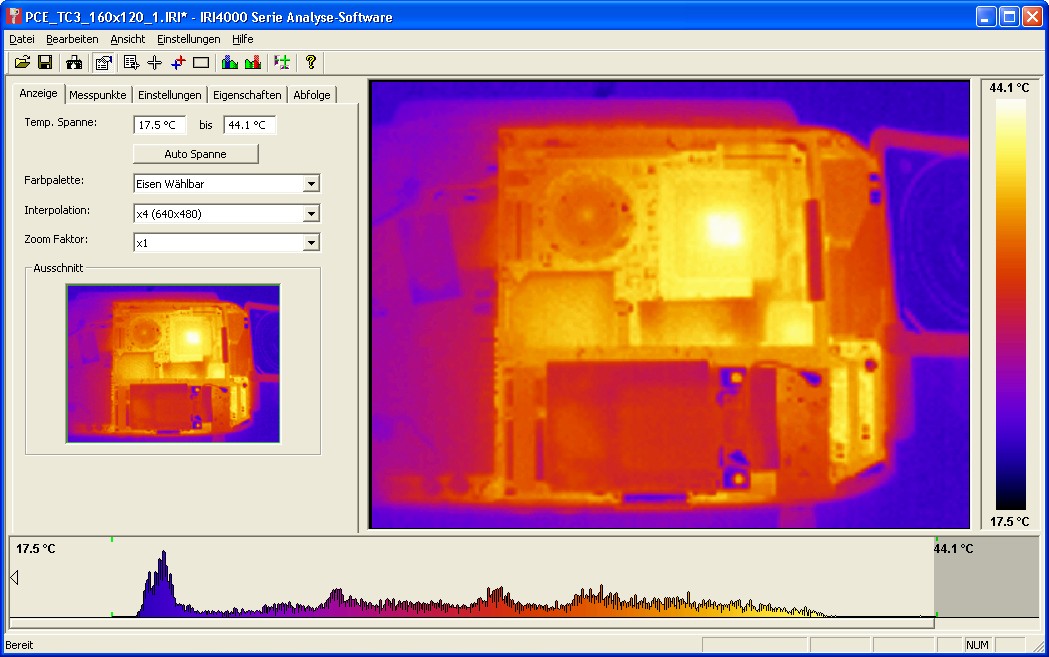The width and height of the screenshot is (1049, 657).
Task: Open the Interpolation dropdown list
Action: point(311,214)
